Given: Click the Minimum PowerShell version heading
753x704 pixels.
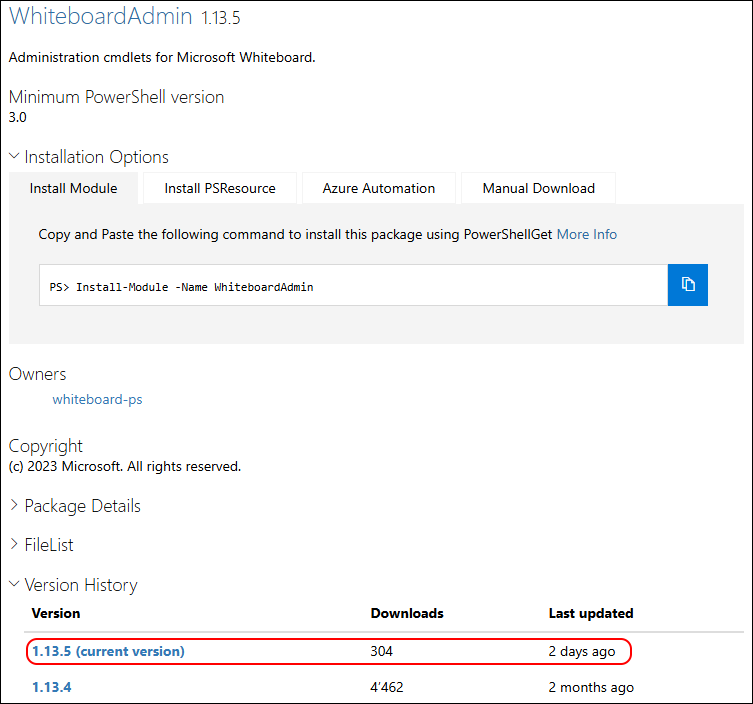Looking at the screenshot, I should [x=116, y=97].
